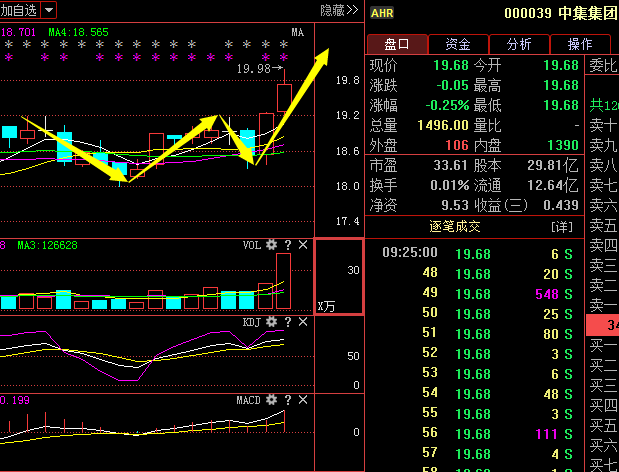Image resolution: width=619 pixels, height=472 pixels.
Task: Open MACD indicator settings gear
Action: 271,400
